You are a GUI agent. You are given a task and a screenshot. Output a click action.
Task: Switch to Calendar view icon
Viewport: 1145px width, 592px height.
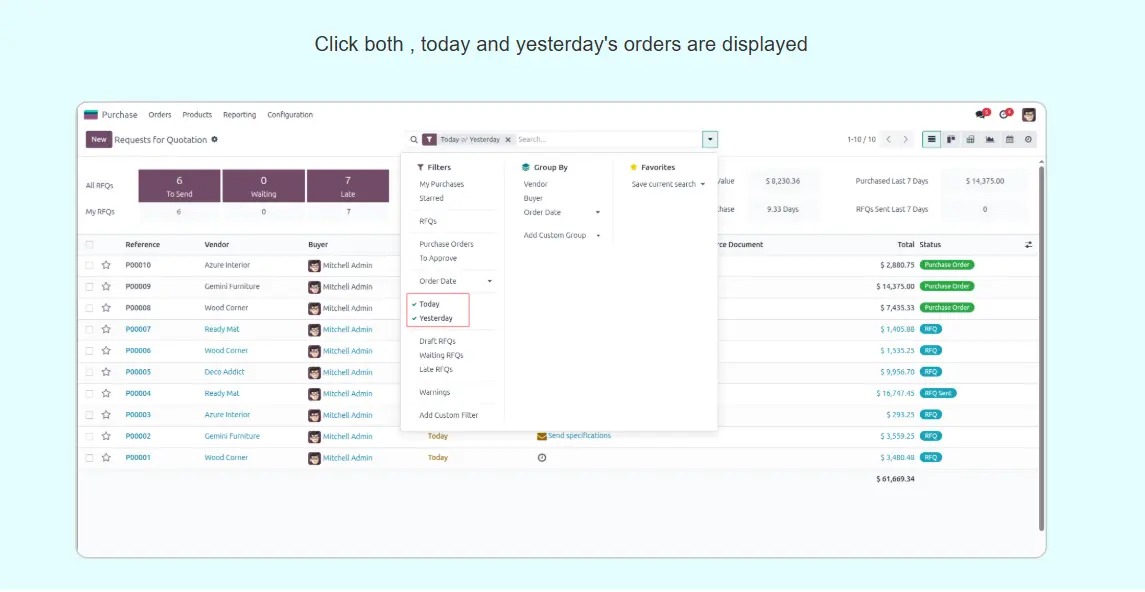1009,140
